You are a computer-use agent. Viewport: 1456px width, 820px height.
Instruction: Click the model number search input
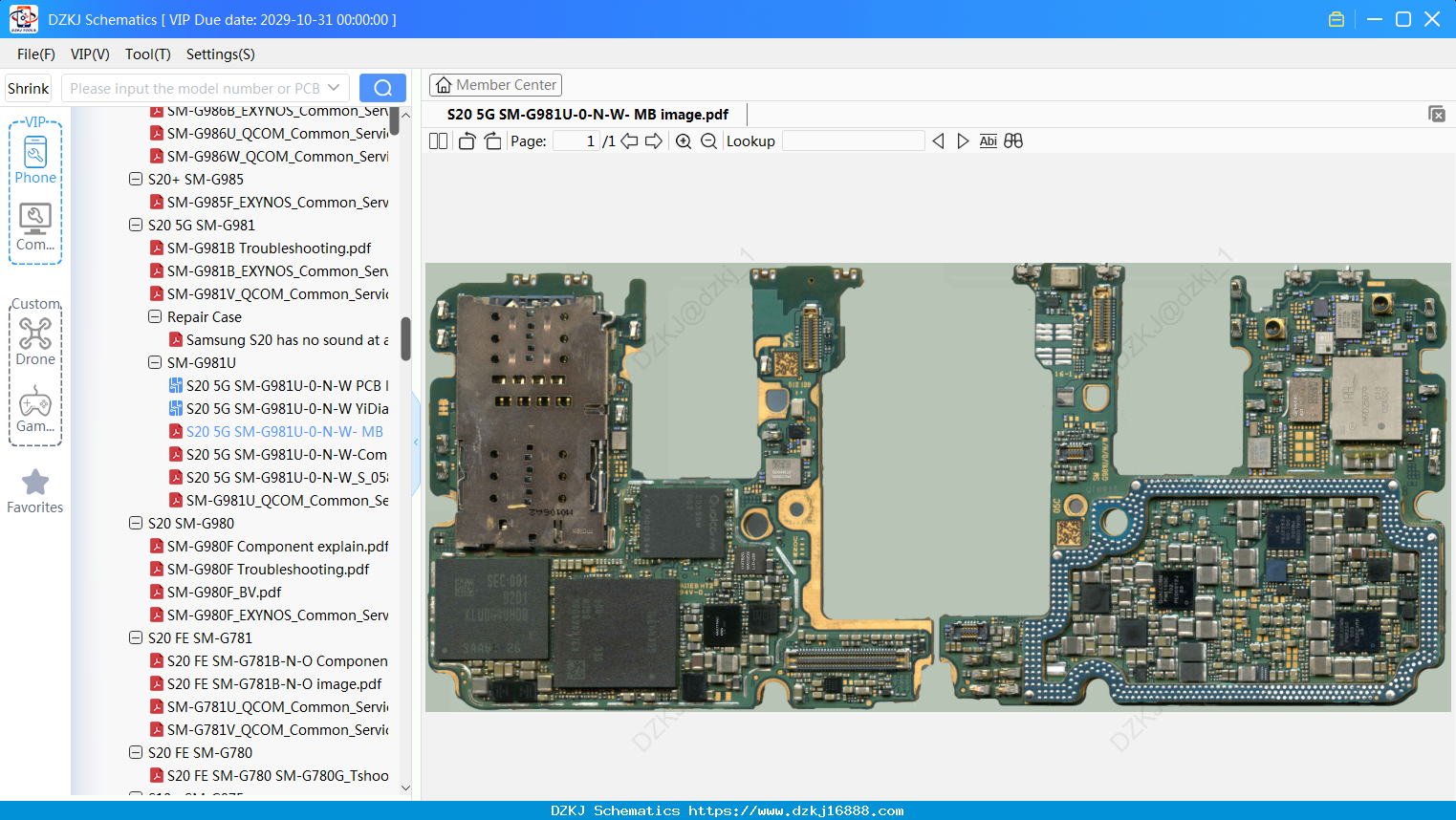194,88
